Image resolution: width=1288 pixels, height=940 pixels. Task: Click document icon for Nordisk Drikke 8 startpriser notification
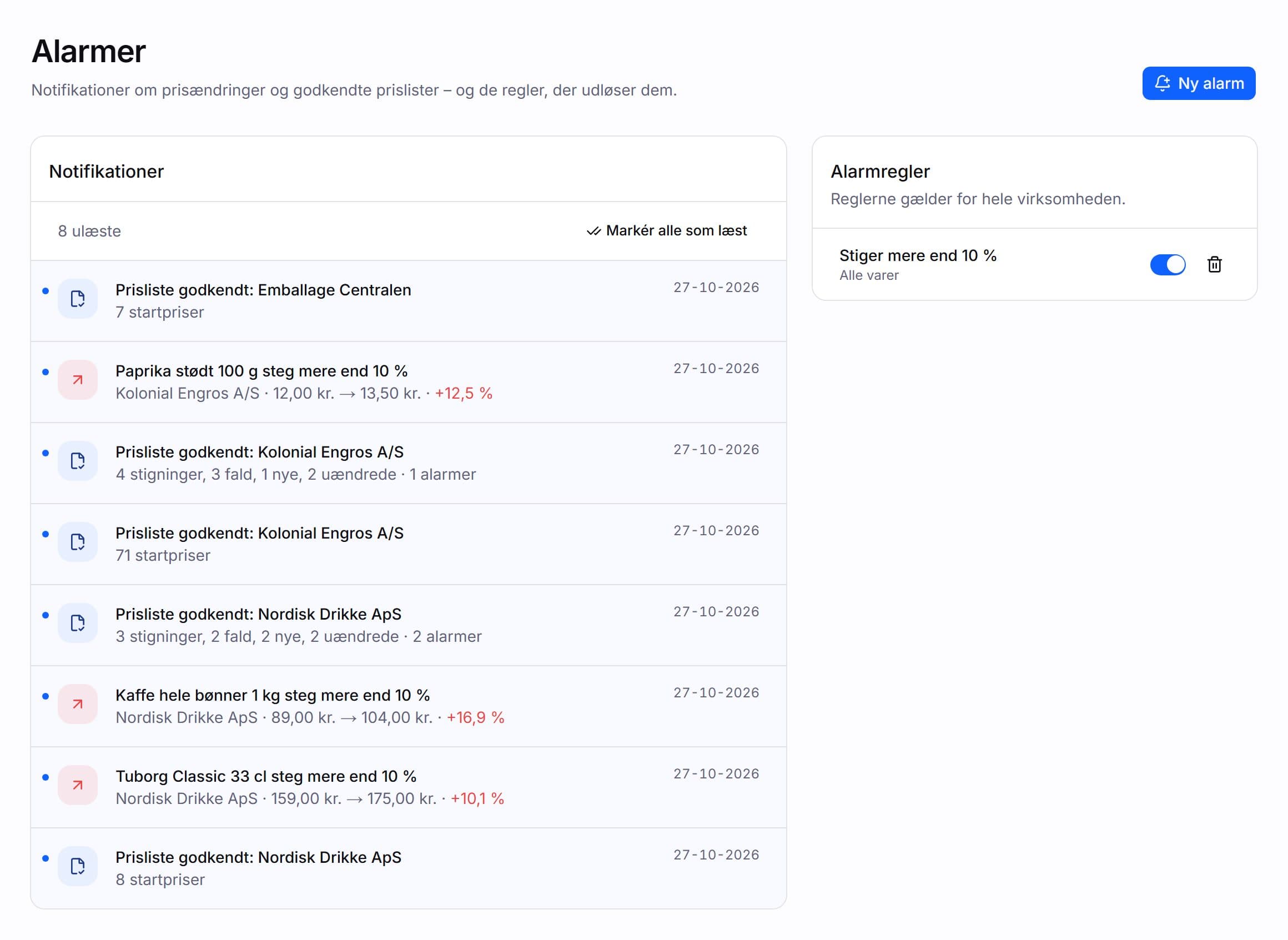78,866
